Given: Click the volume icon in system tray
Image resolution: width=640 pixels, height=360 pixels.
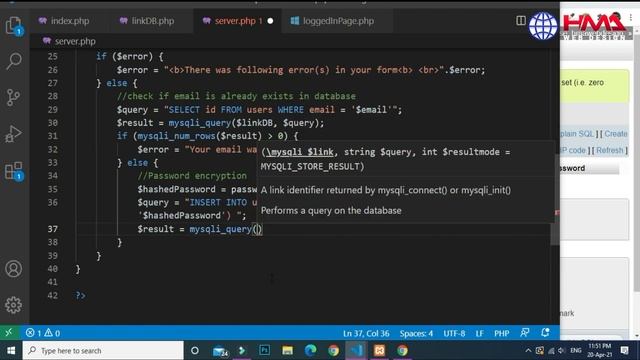Looking at the screenshot, I should [562, 350].
